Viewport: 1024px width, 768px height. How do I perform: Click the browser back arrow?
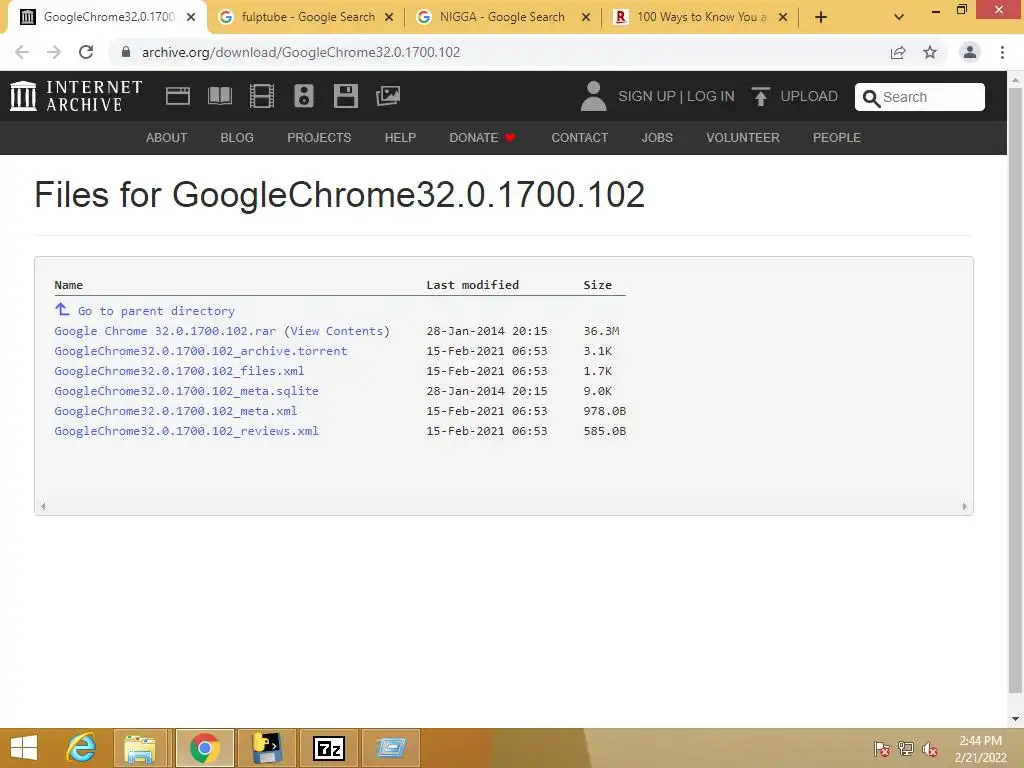tap(22, 52)
